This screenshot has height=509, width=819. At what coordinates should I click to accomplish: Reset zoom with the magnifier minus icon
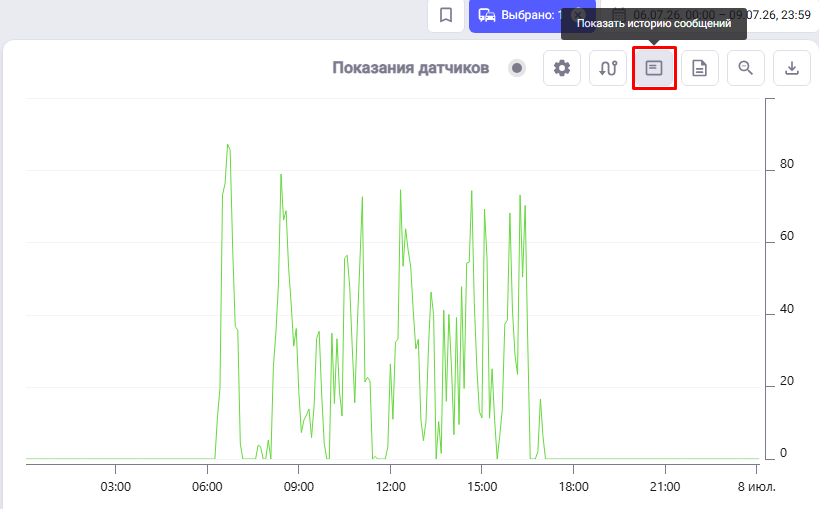click(x=746, y=68)
